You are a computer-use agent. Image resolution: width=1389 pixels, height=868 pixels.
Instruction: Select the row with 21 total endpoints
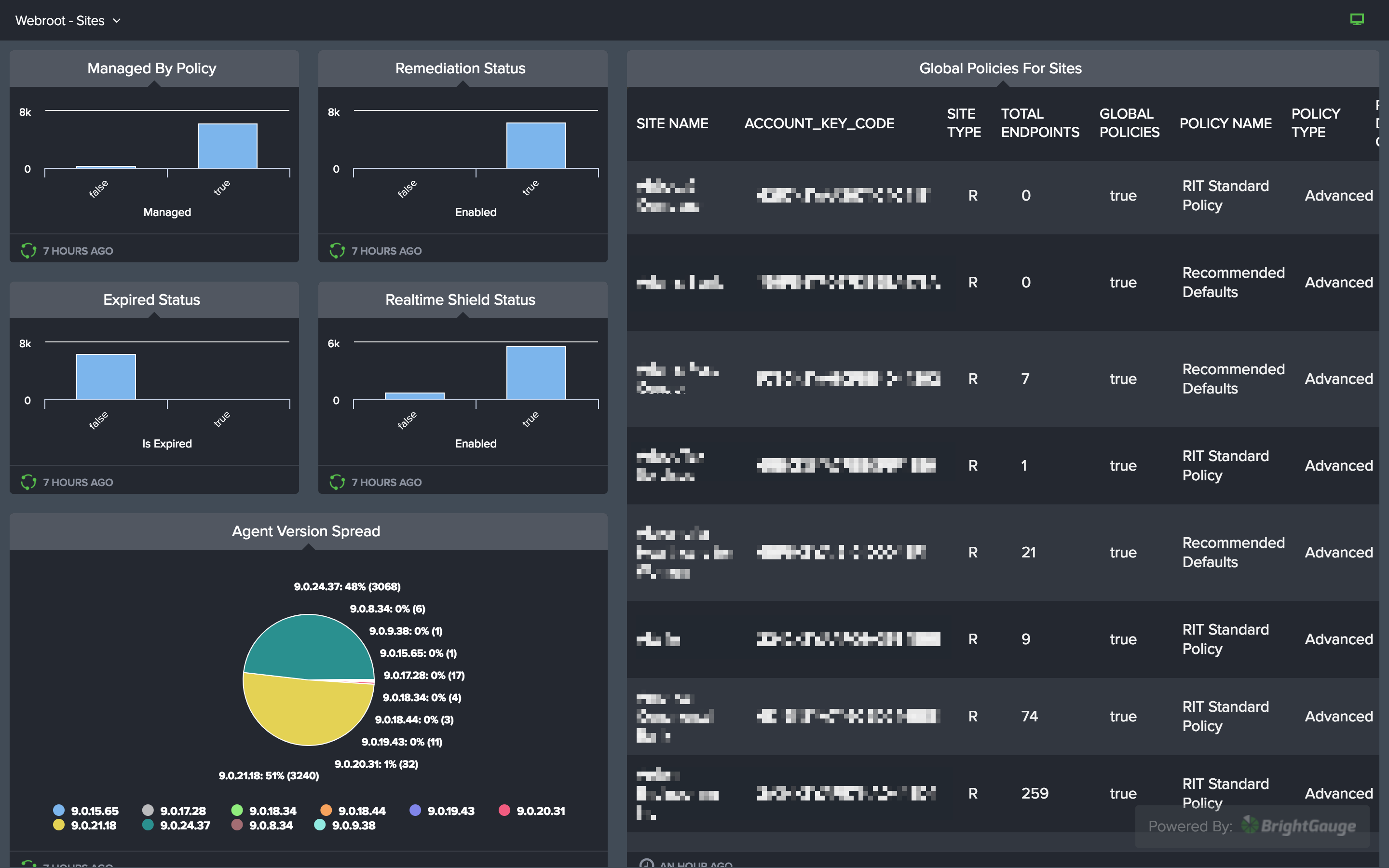1003,552
